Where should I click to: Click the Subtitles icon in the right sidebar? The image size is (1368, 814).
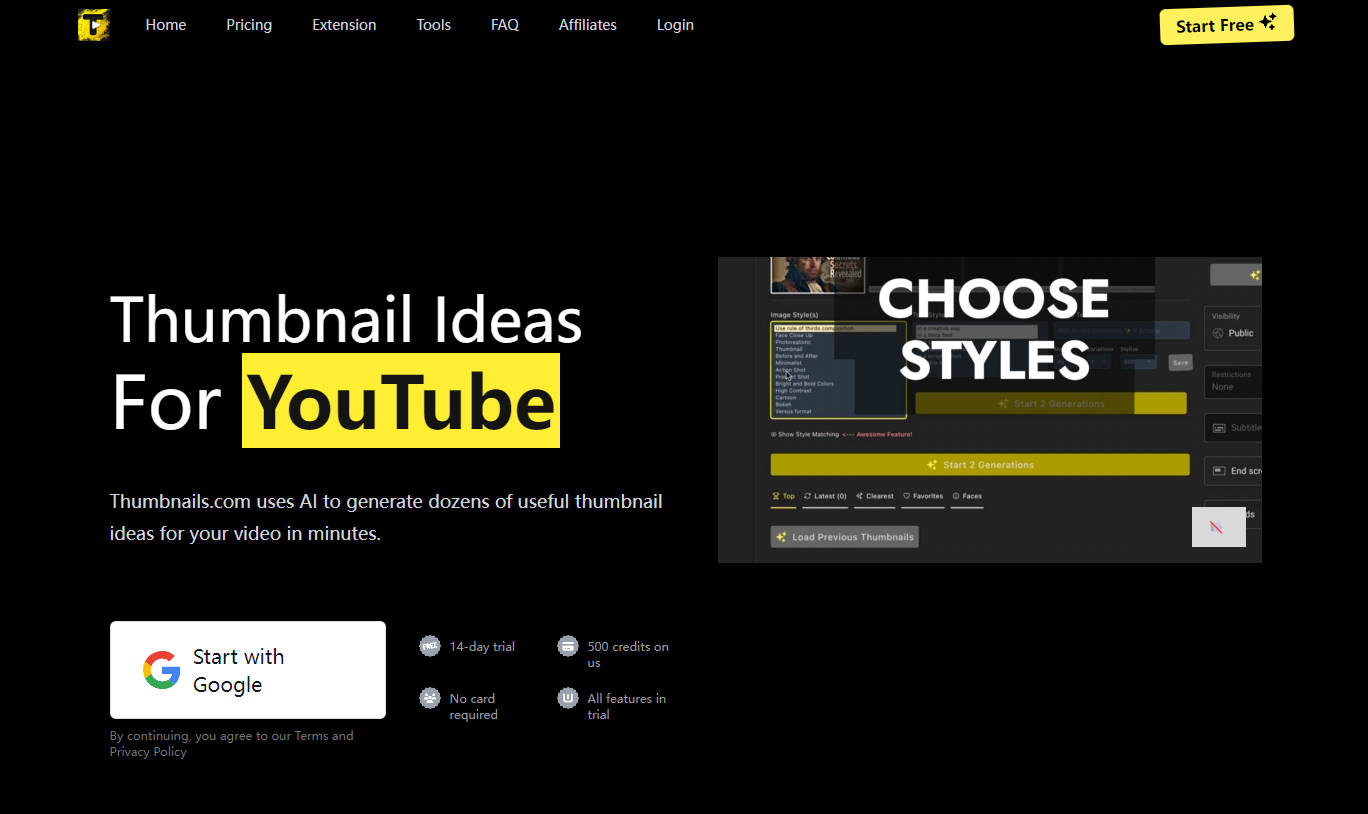pyautogui.click(x=1218, y=427)
